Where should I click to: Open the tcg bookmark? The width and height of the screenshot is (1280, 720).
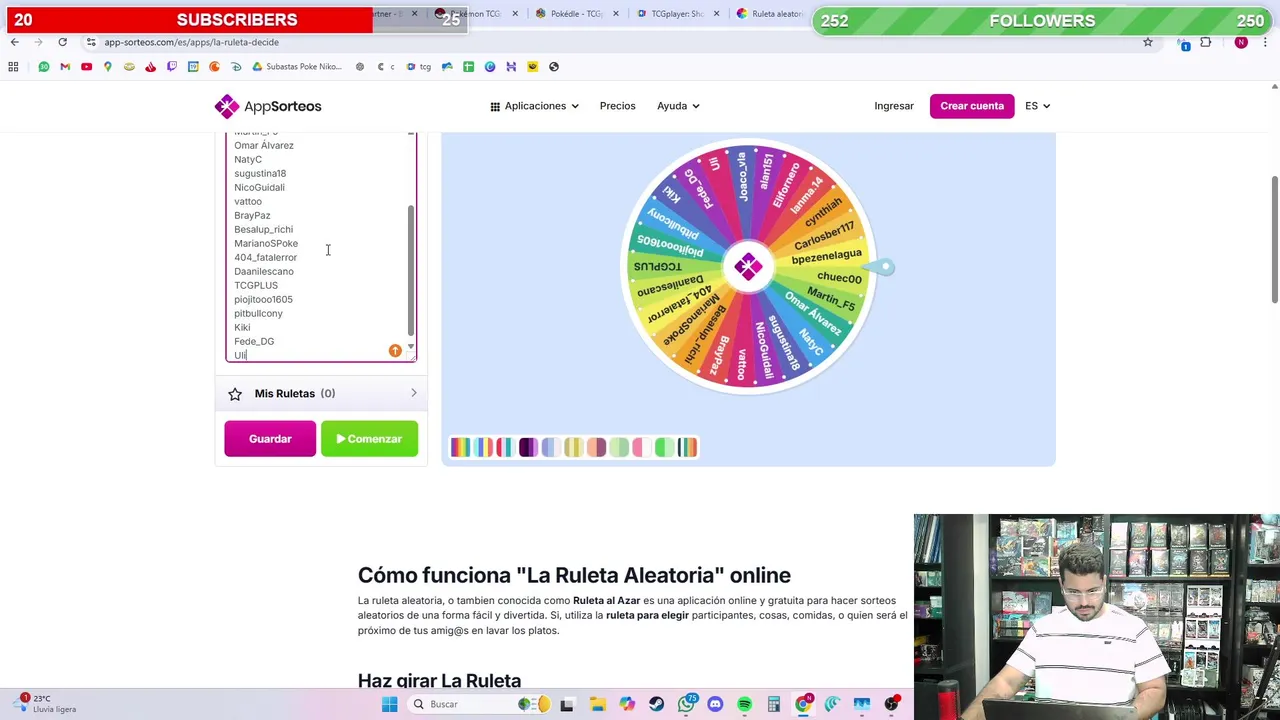(x=419, y=67)
